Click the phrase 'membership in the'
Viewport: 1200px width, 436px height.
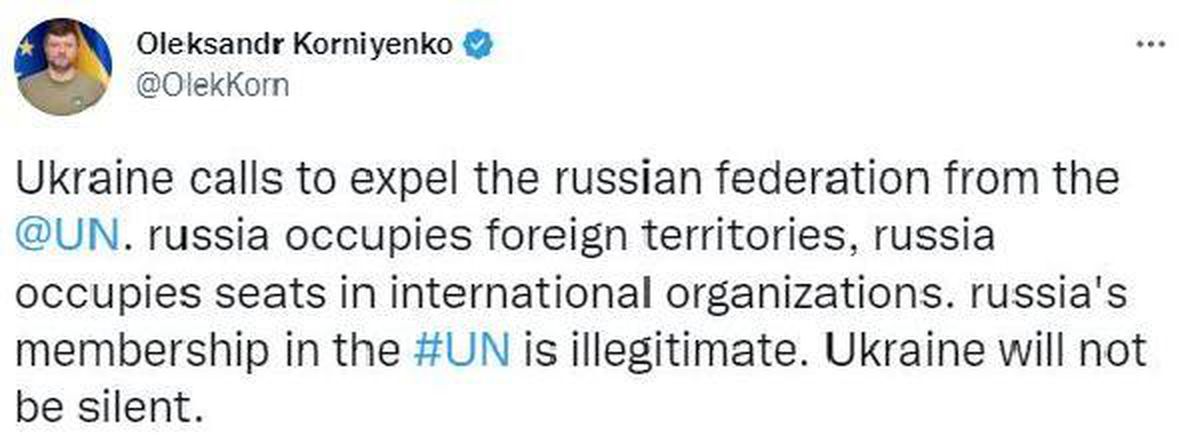[205, 351]
